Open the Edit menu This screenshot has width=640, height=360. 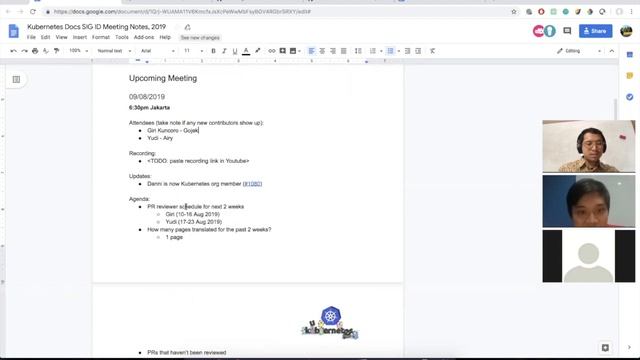pyautogui.click(x=45, y=37)
